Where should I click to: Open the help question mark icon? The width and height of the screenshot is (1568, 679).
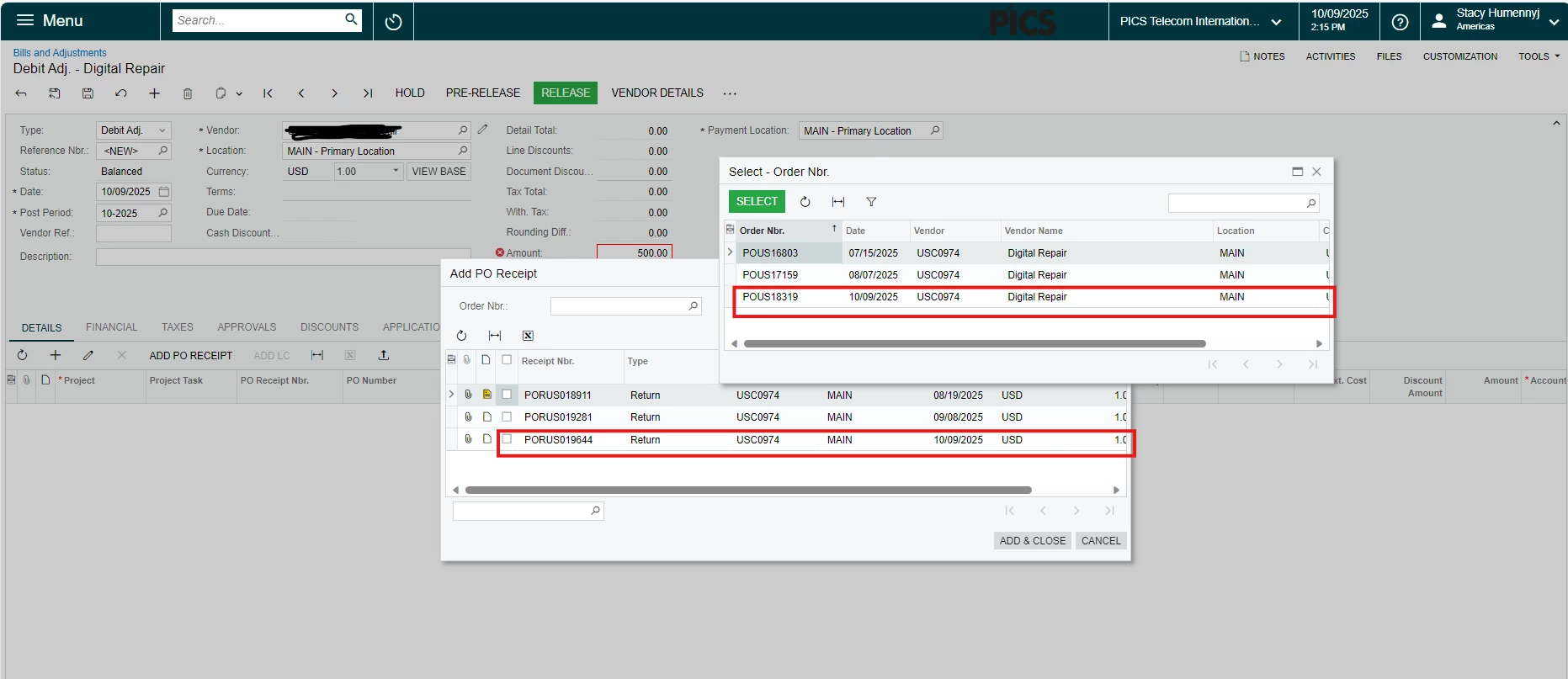coord(1400,22)
